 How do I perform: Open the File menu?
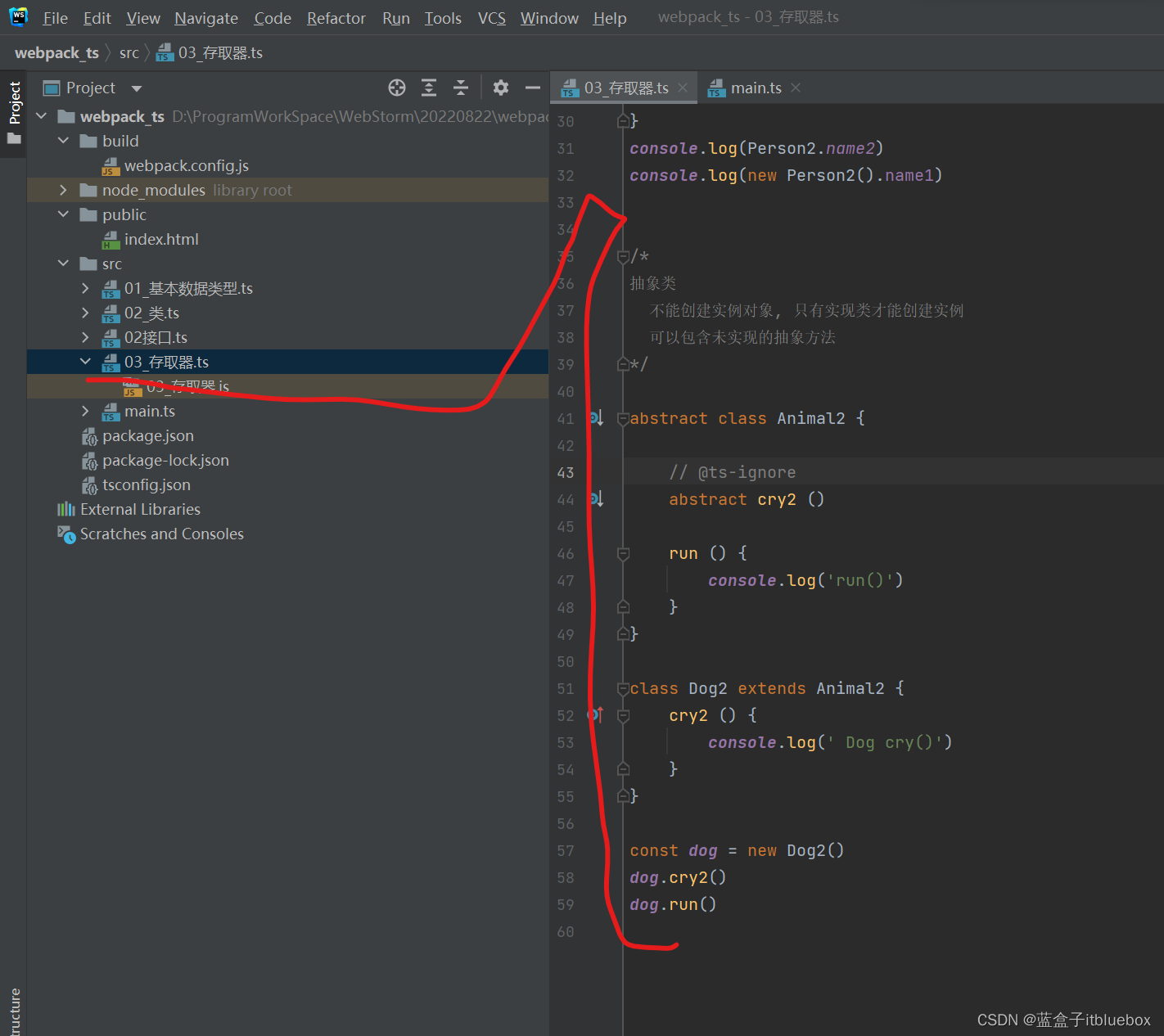pos(56,18)
